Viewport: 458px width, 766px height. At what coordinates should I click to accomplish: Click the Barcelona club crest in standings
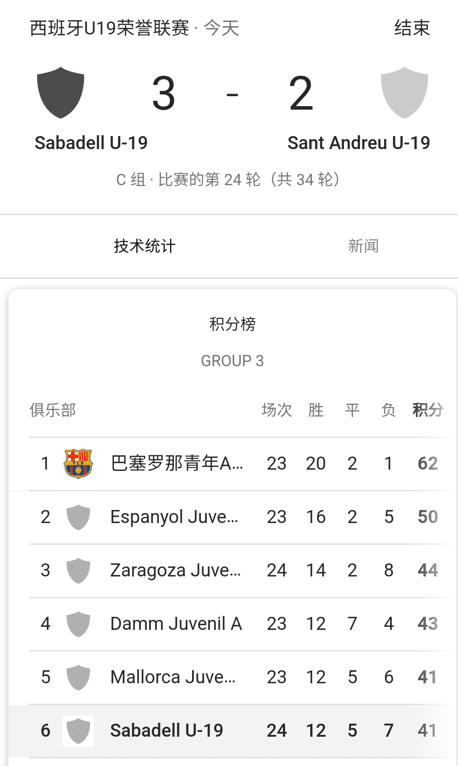tap(78, 463)
